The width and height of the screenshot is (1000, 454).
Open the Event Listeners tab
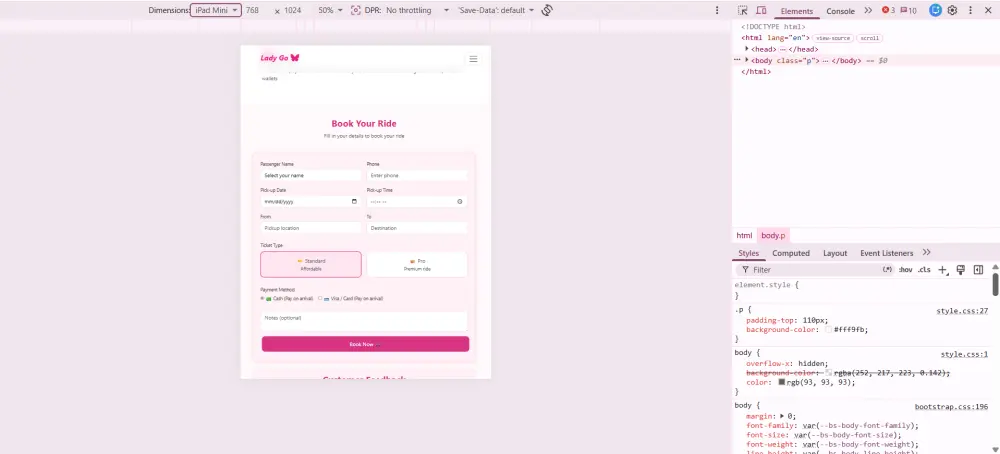pos(886,253)
